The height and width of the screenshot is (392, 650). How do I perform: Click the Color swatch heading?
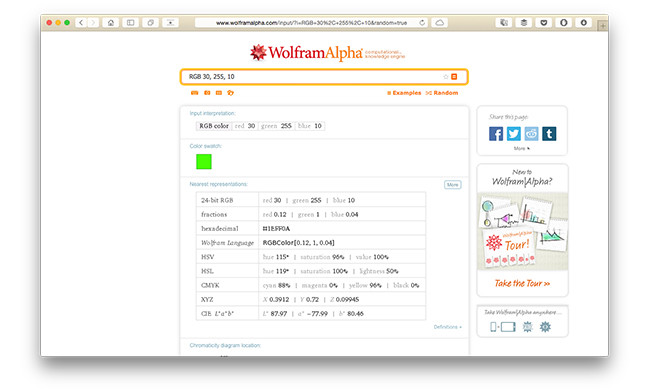[x=206, y=146]
